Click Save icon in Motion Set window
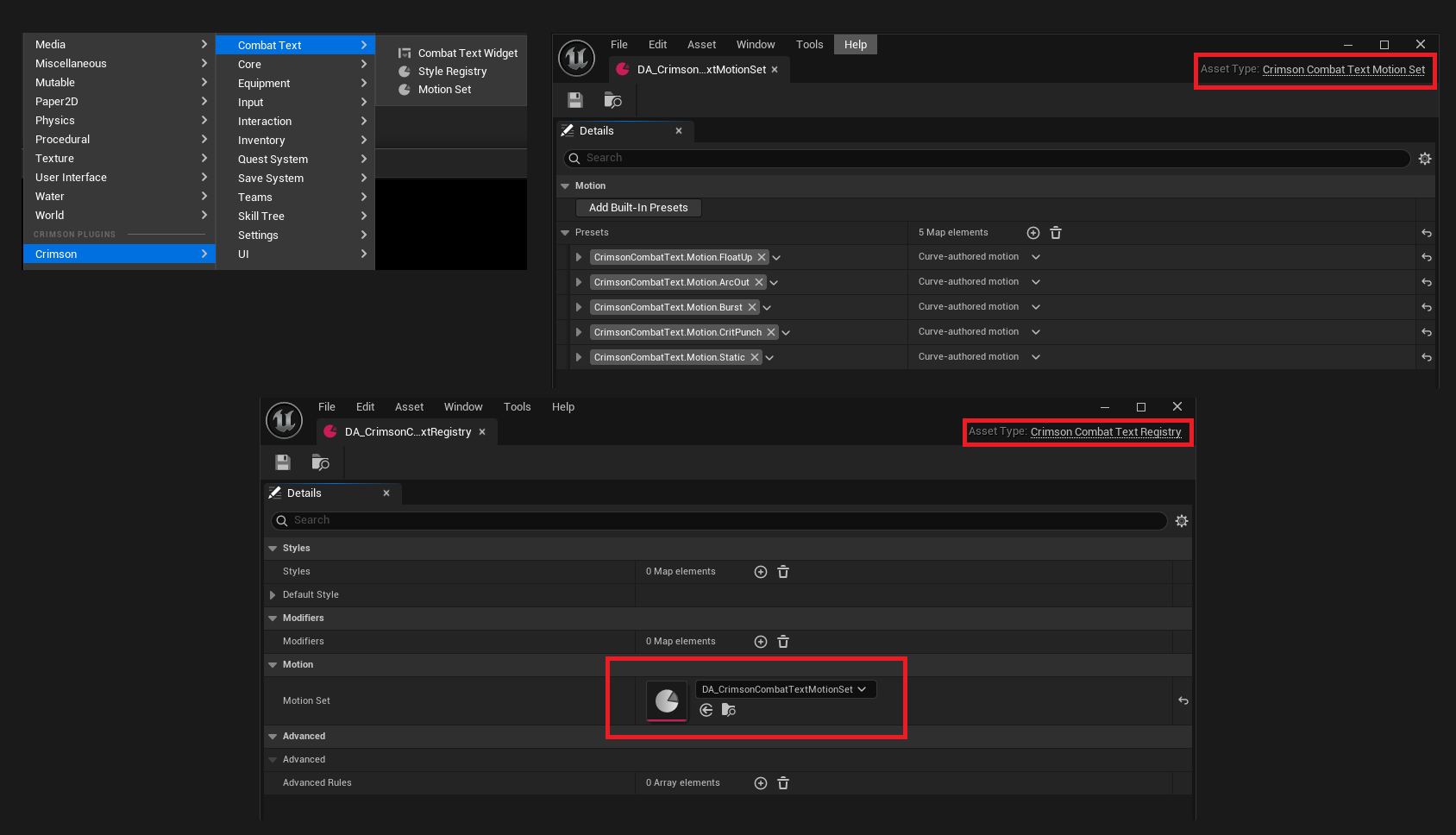Viewport: 1456px width, 835px height. tap(575, 100)
